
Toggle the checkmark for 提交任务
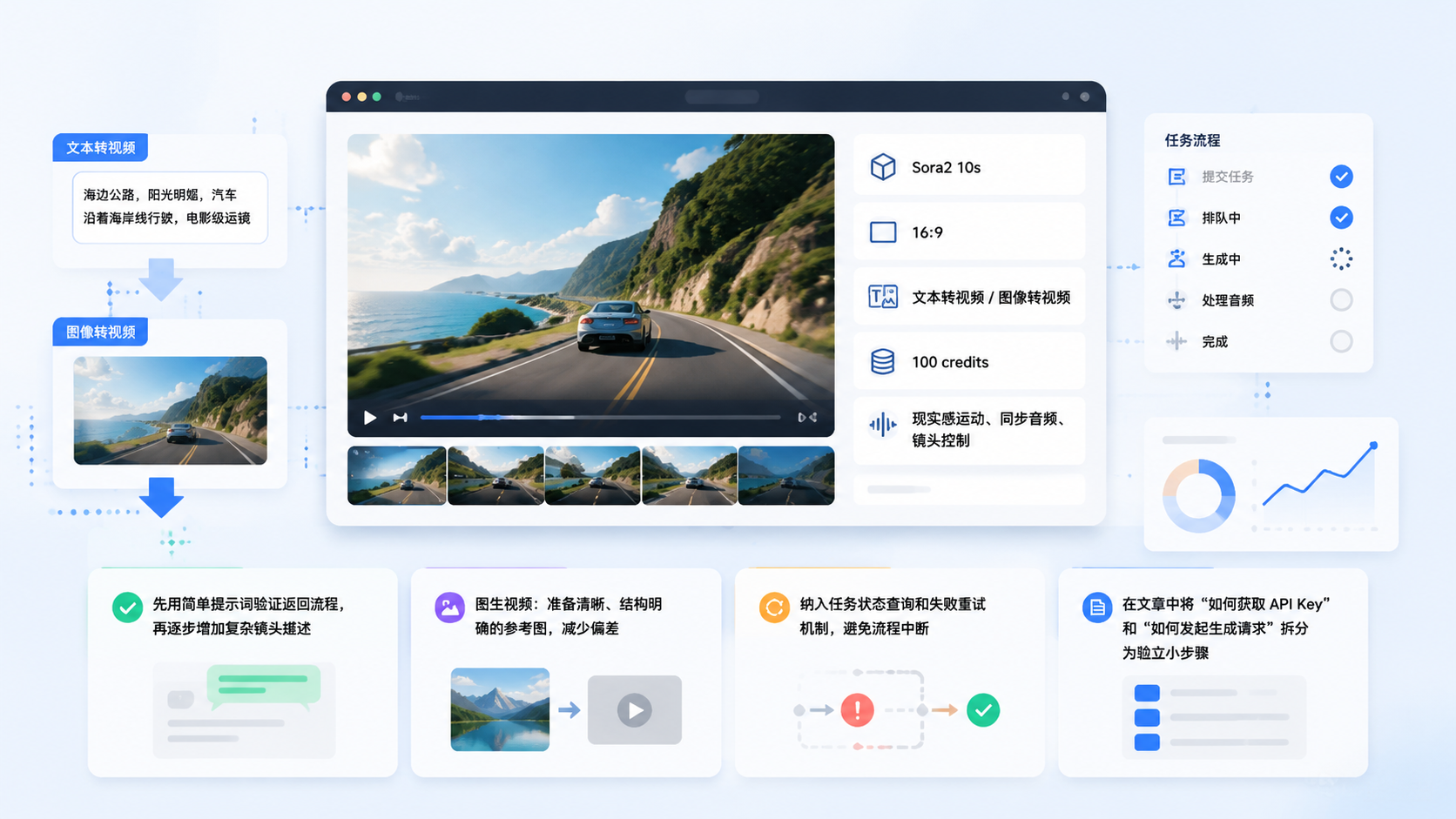tap(1341, 177)
